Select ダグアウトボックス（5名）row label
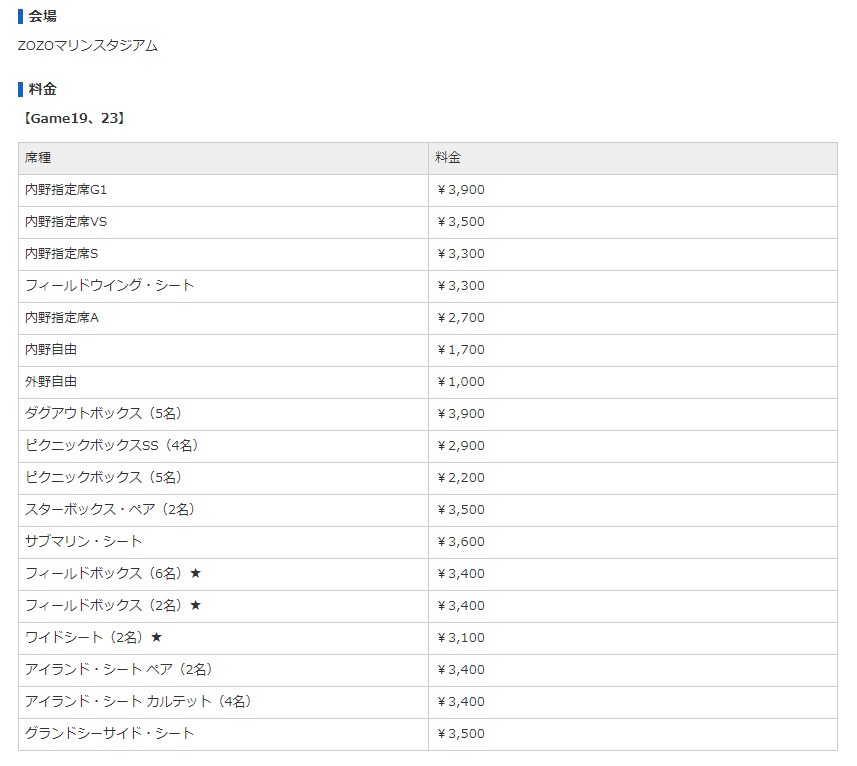This screenshot has height=766, width=857. [x=103, y=414]
